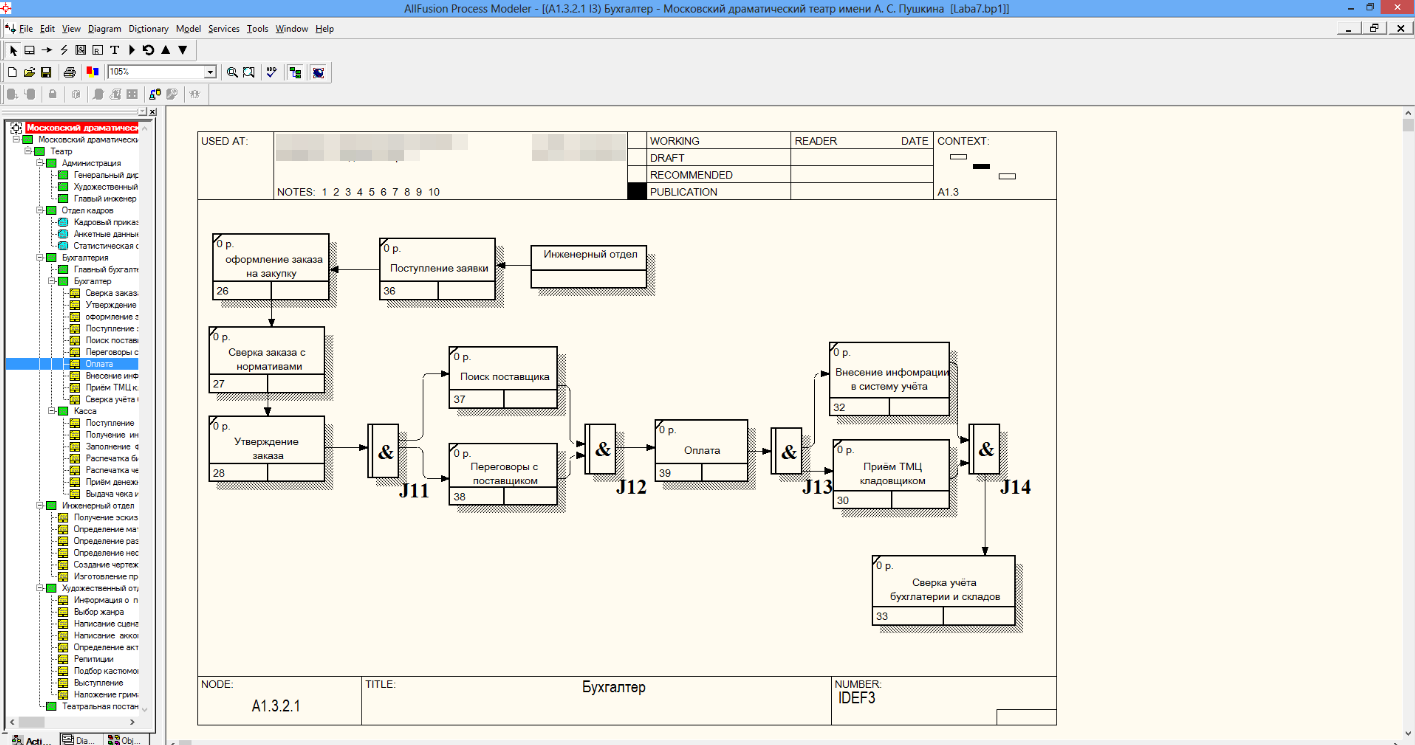The width and height of the screenshot is (1415, 745).
Task: Open the Dictionary menu
Action: [x=148, y=29]
